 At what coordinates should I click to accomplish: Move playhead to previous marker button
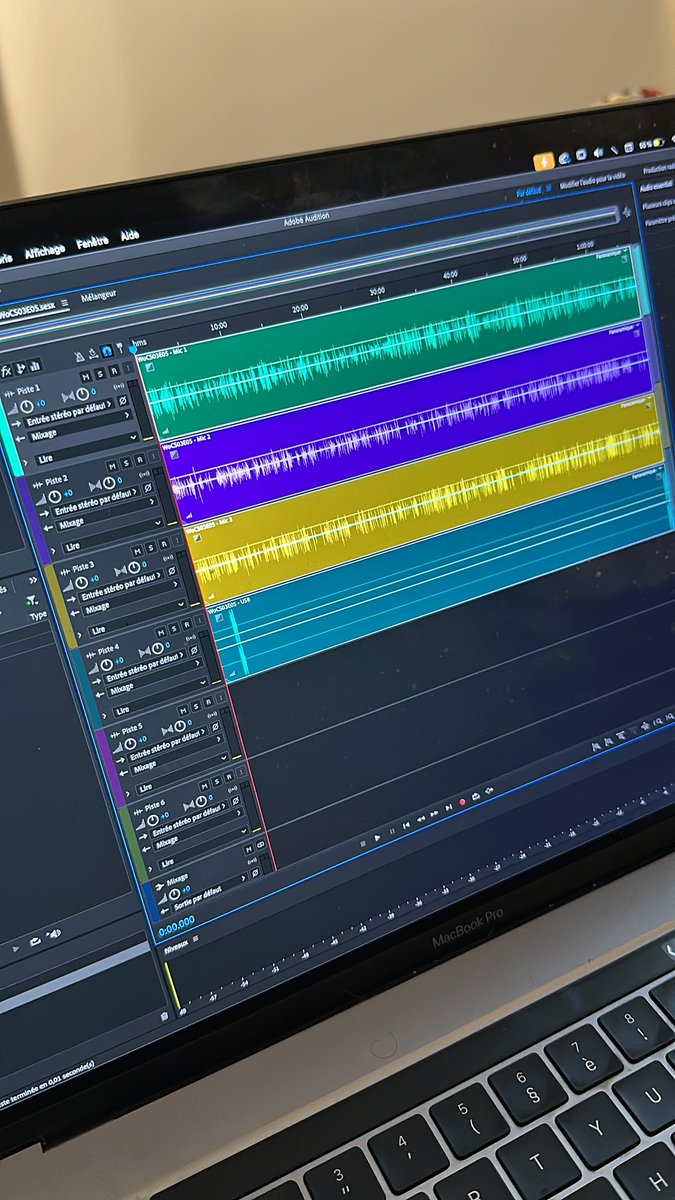tap(406, 825)
